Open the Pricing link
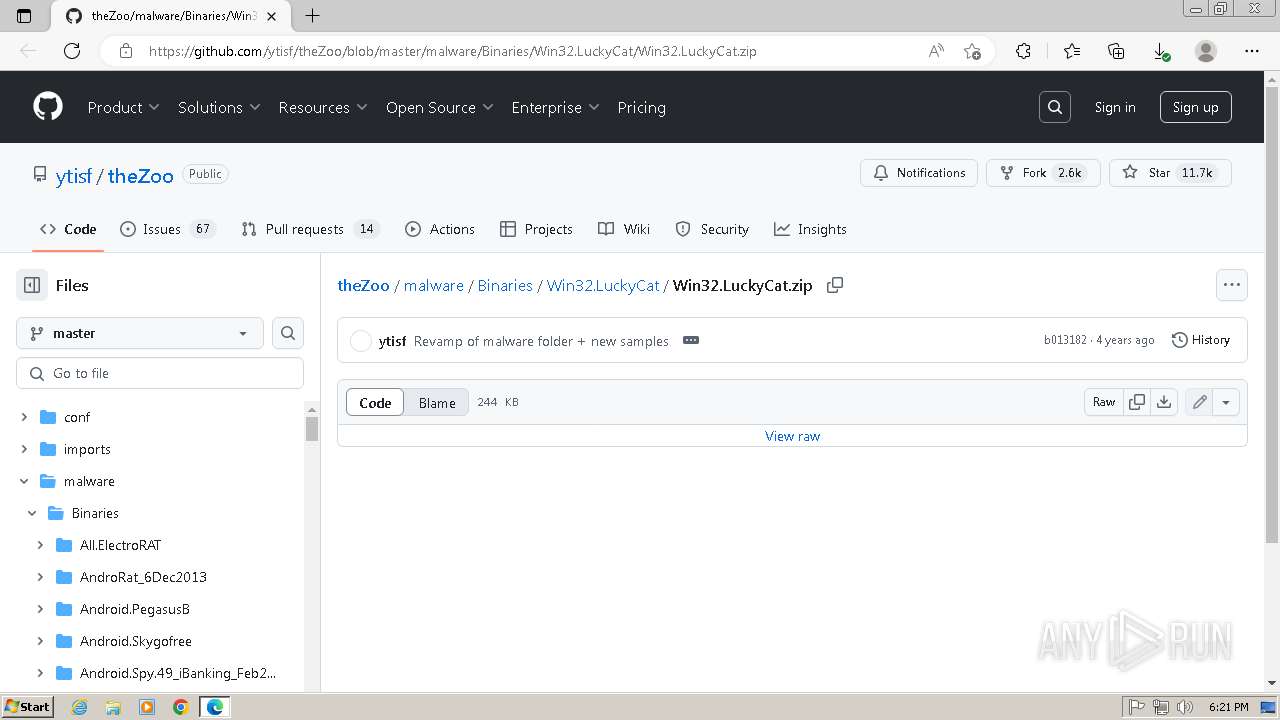 tap(641, 107)
